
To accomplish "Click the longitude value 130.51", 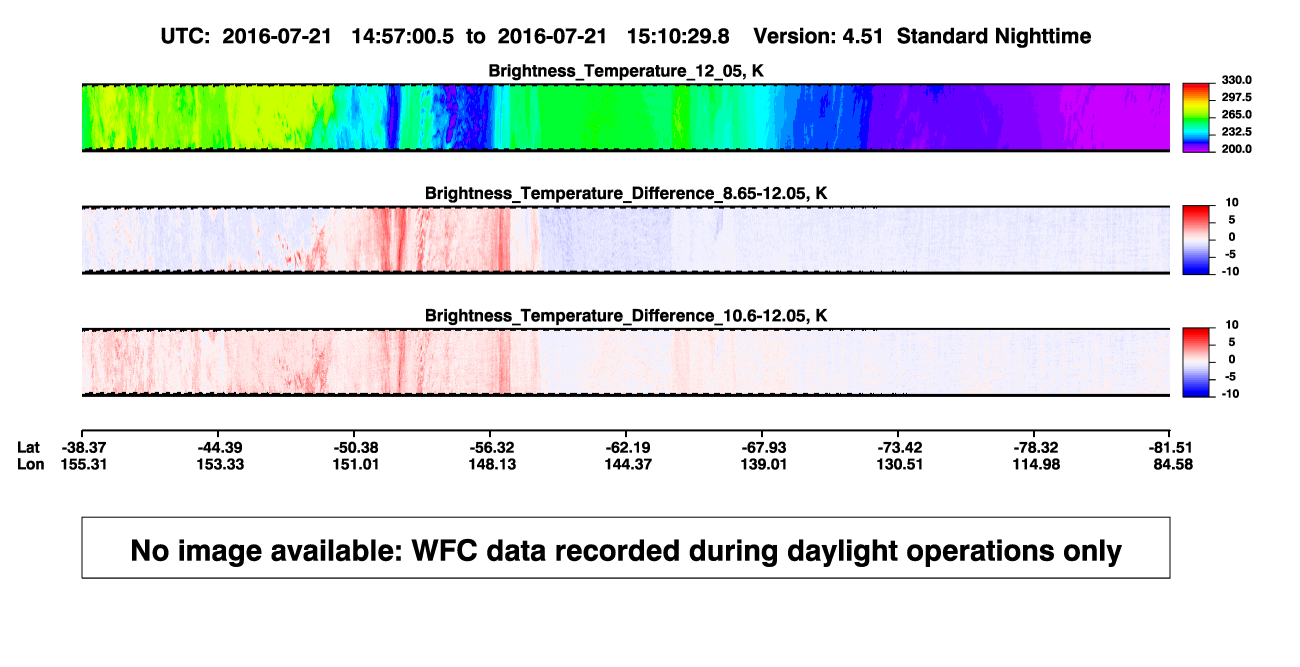I will coord(898,464).
